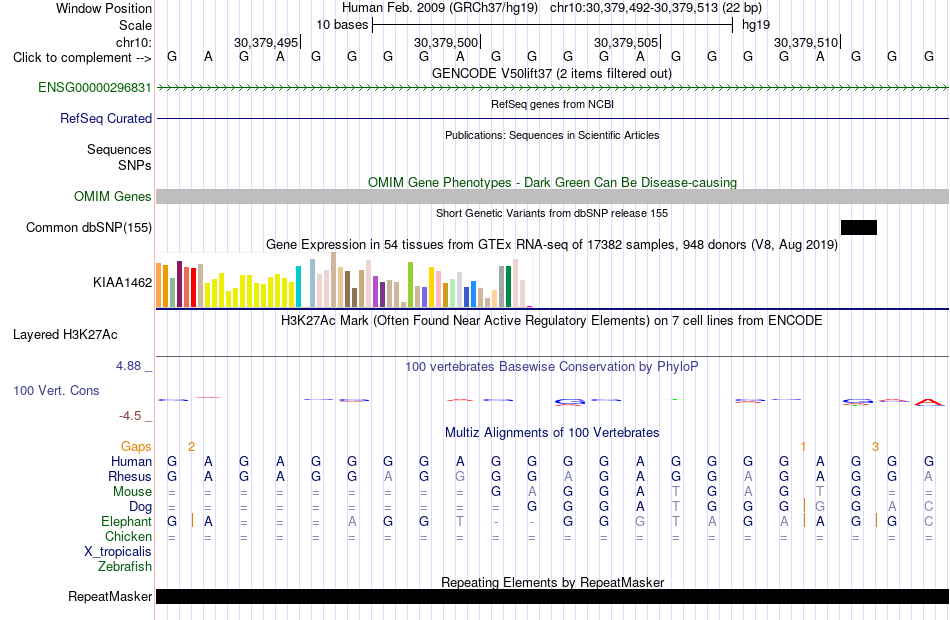950x620 pixels.
Task: Open the GTEx Gene Expression track title
Action: click(x=551, y=244)
